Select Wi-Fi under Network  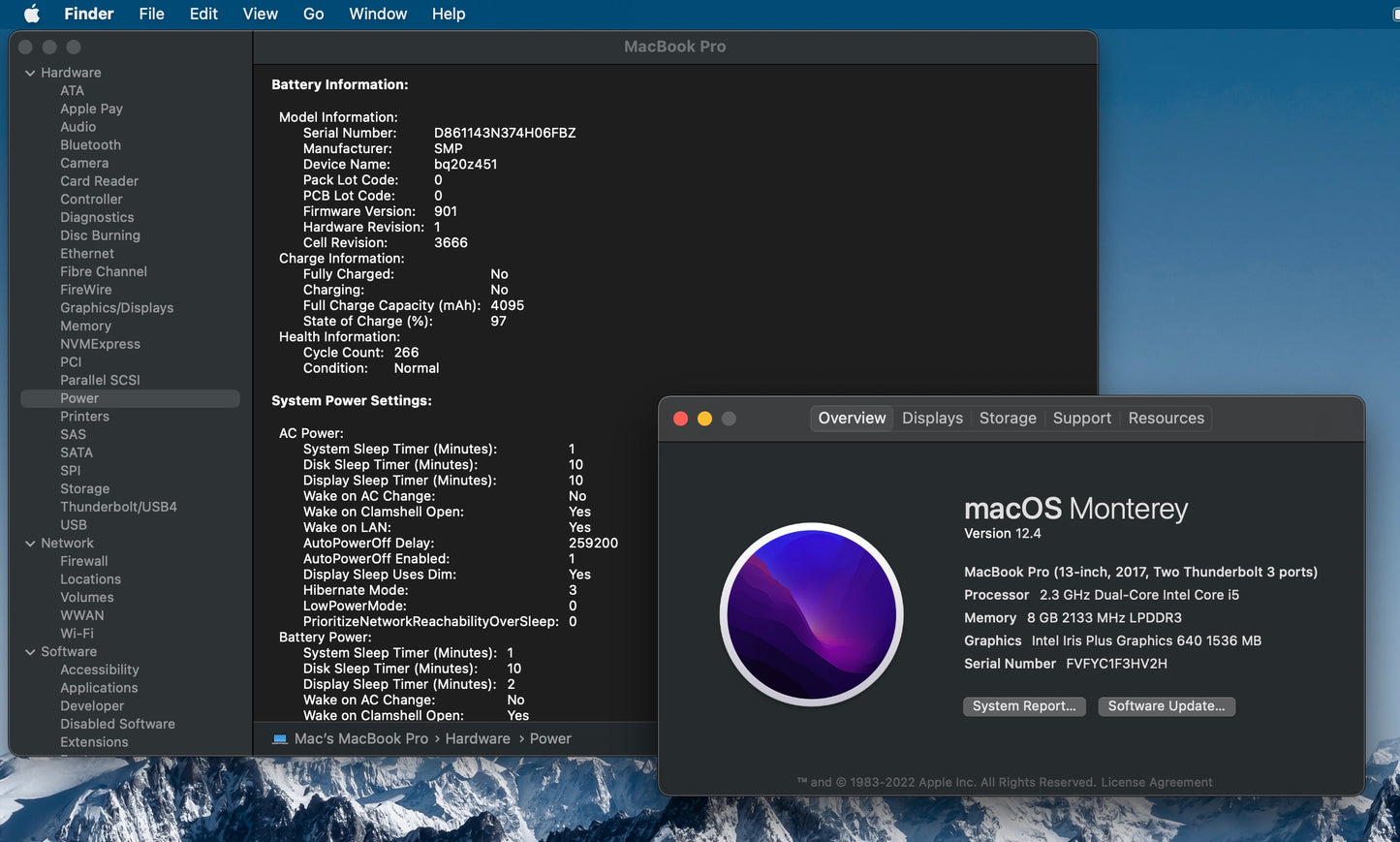coord(77,634)
